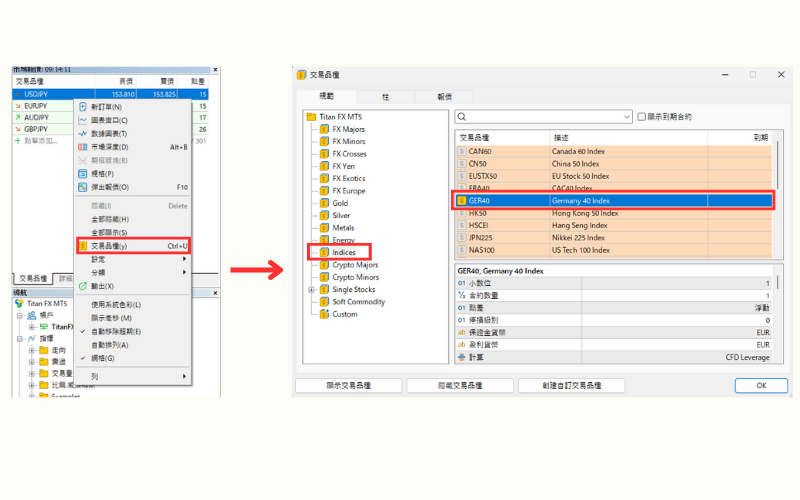Image resolution: width=800 pixels, height=500 pixels.
Task: Click the 彈出報價 popup prices icon
Action: click(83, 187)
